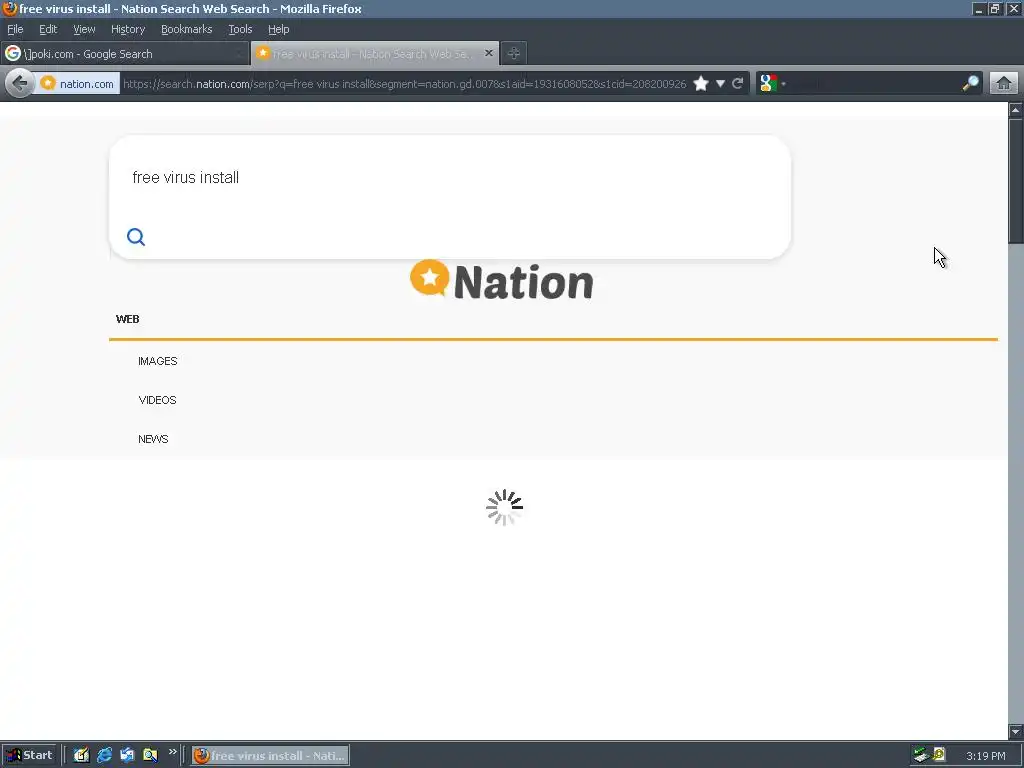
Task: Select the WEB results category
Action: tap(127, 319)
